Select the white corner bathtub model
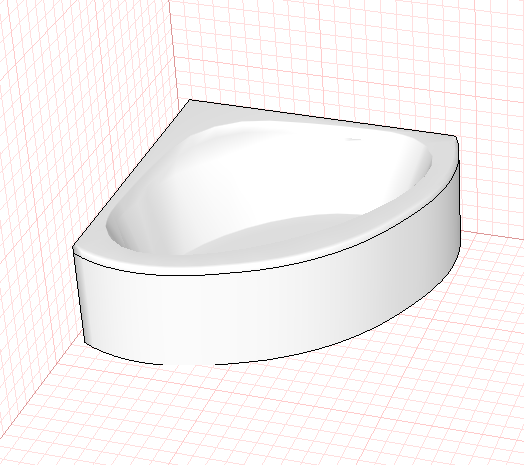The width and height of the screenshot is (524, 465). (x=266, y=232)
